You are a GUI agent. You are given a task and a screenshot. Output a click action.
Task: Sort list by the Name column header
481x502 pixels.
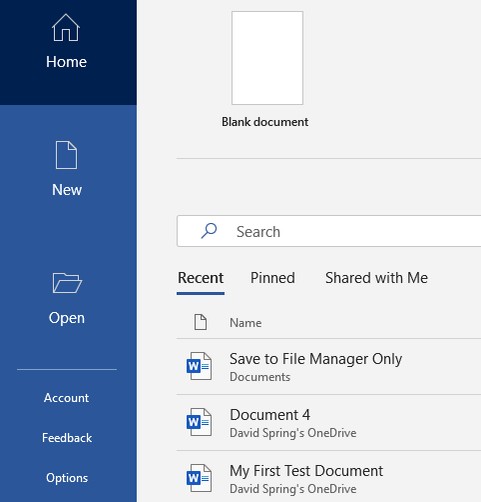coord(245,323)
